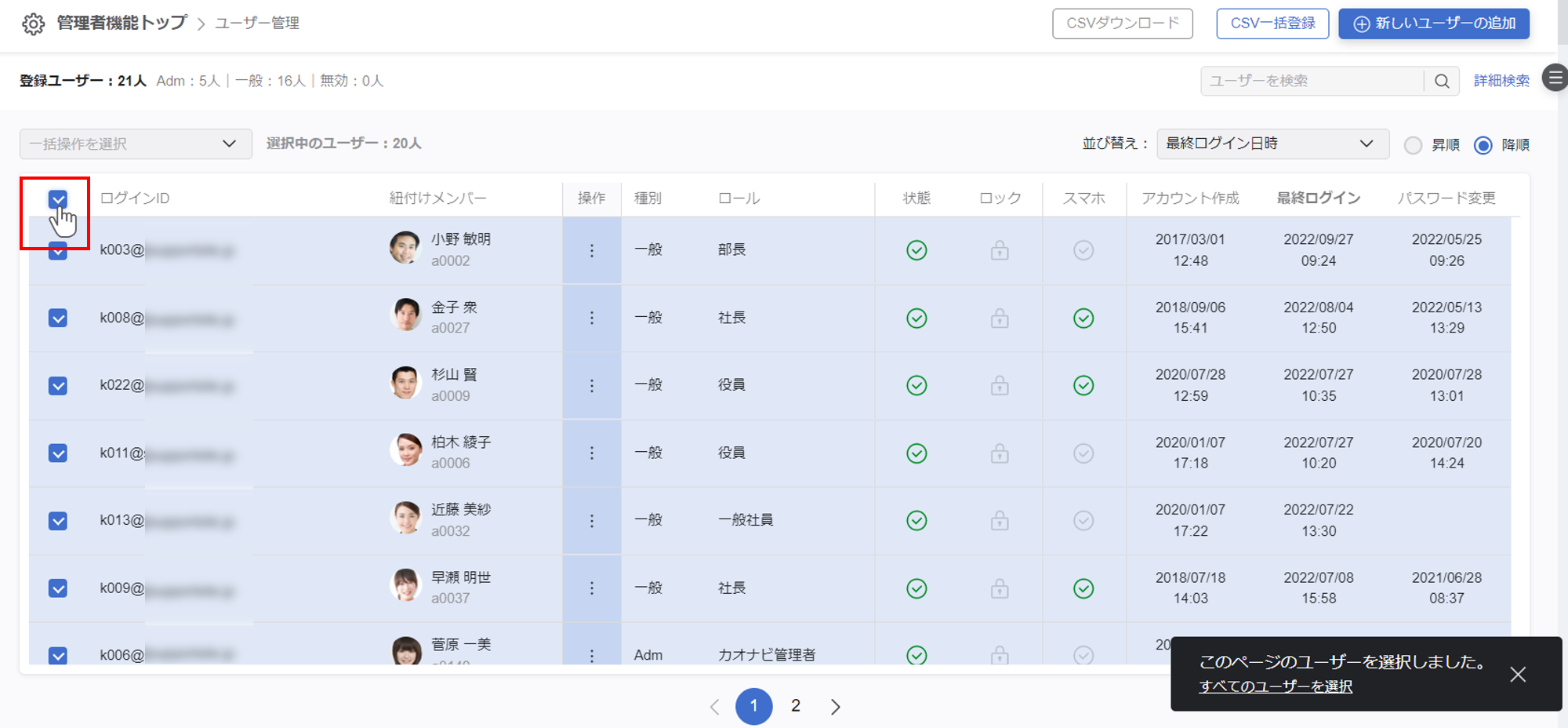Click avatar of 金子 衆
The width and height of the screenshot is (1568, 728).
tap(405, 315)
